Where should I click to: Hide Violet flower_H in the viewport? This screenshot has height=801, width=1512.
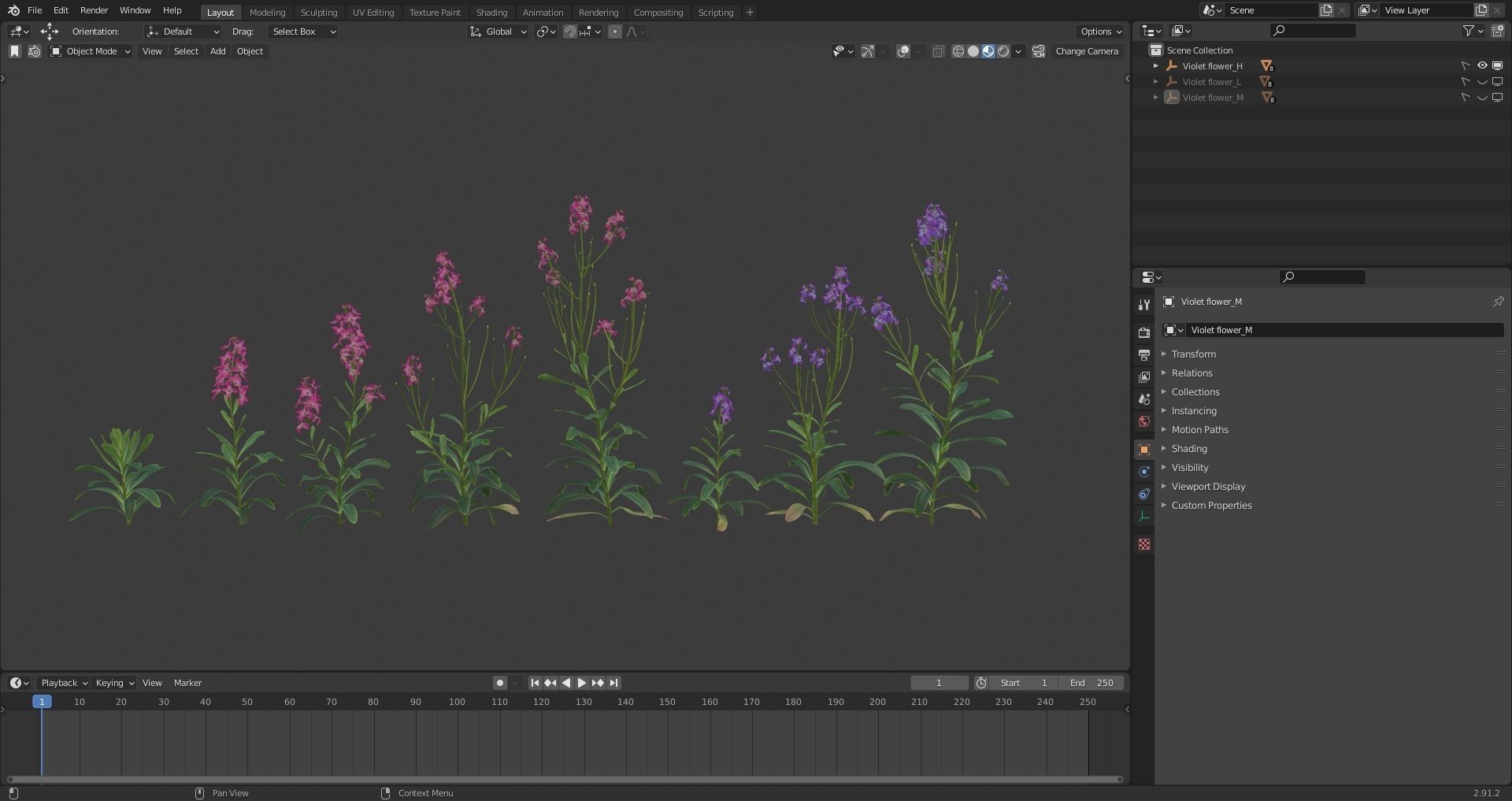pos(1483,66)
